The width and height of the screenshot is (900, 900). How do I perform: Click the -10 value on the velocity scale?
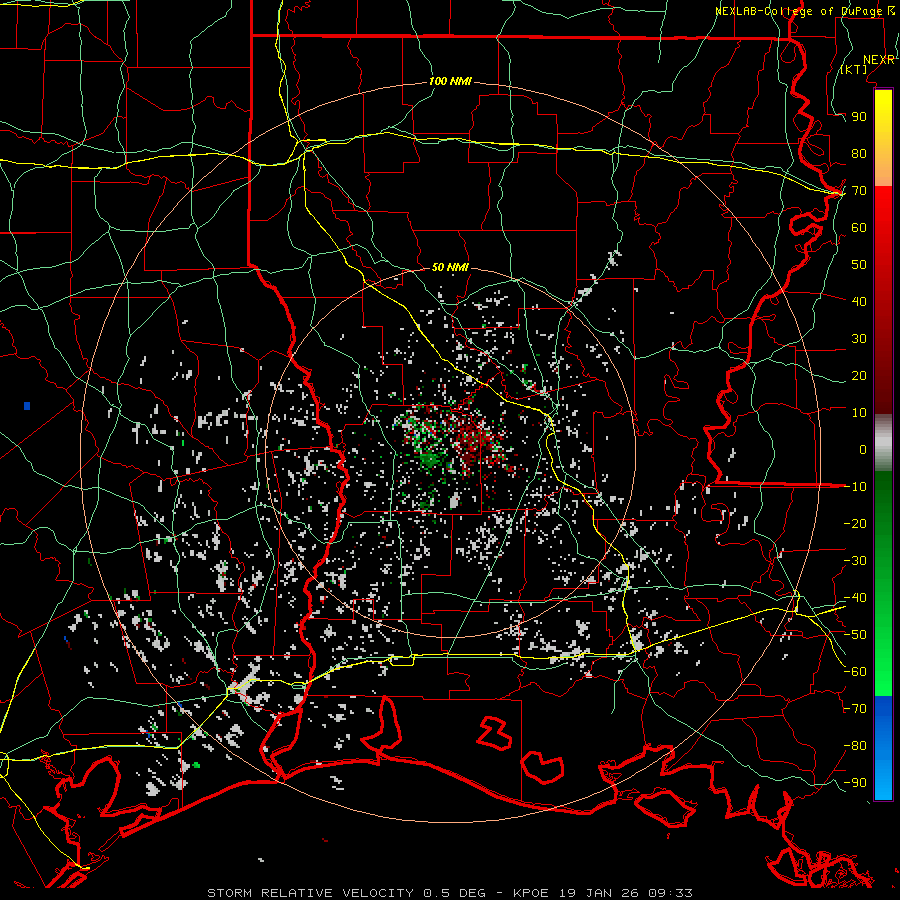855,487
